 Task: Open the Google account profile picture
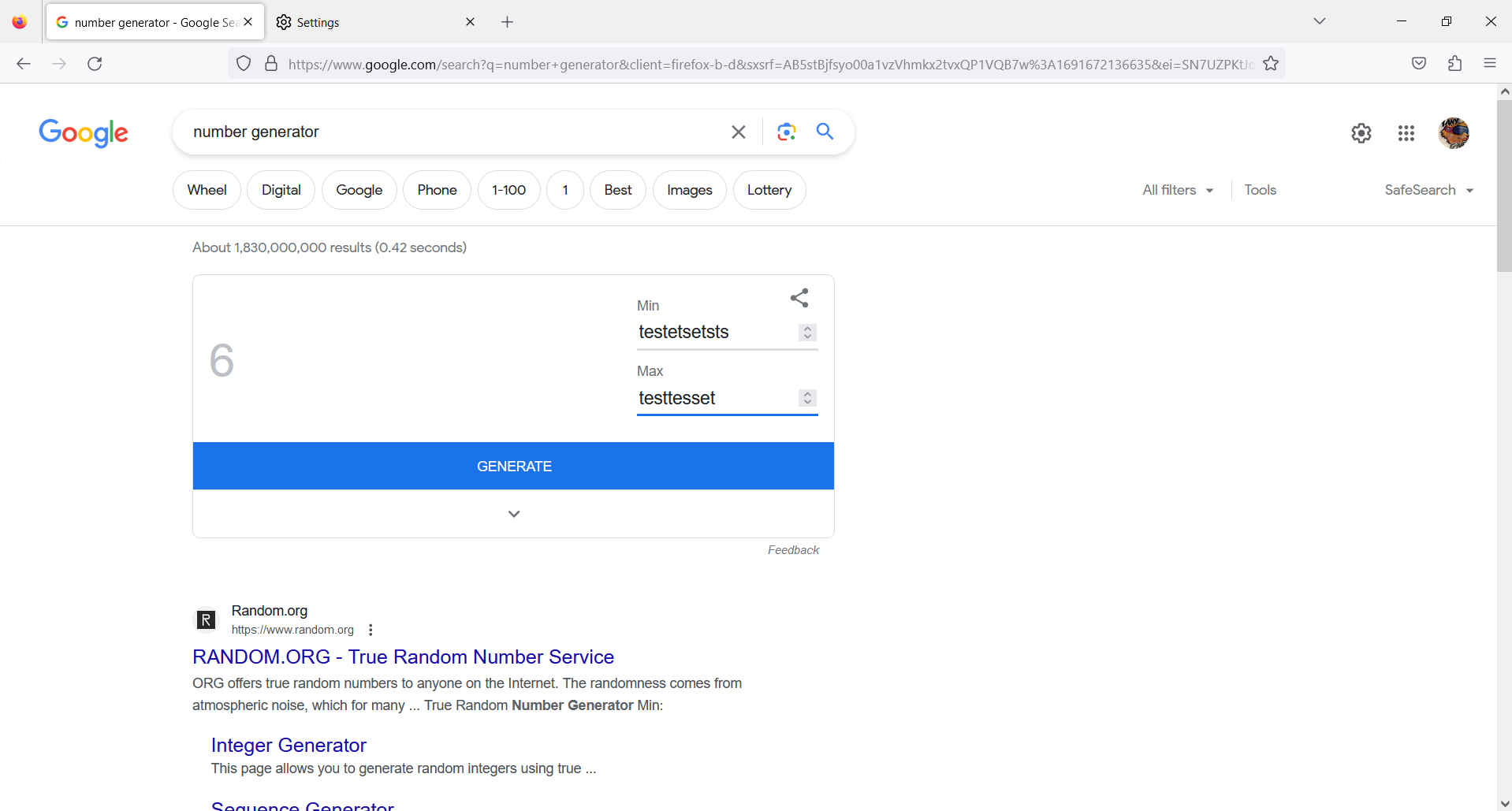pos(1454,133)
